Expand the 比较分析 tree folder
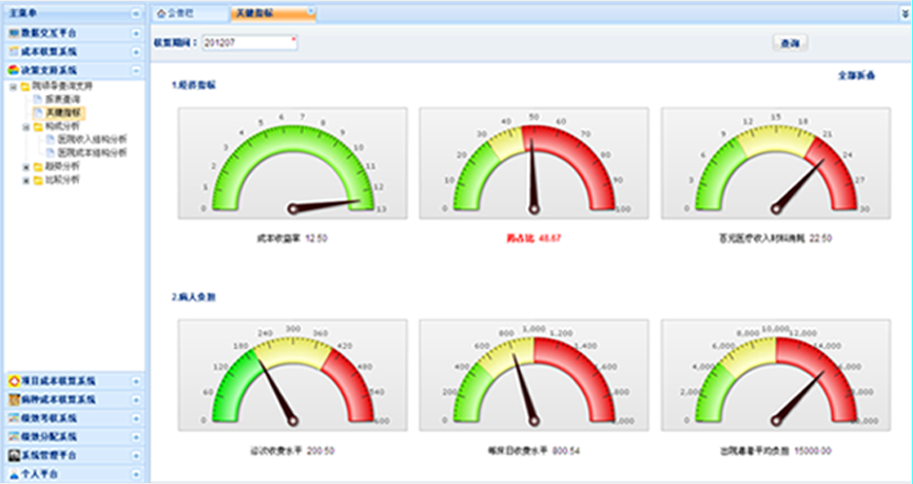 click(26, 181)
